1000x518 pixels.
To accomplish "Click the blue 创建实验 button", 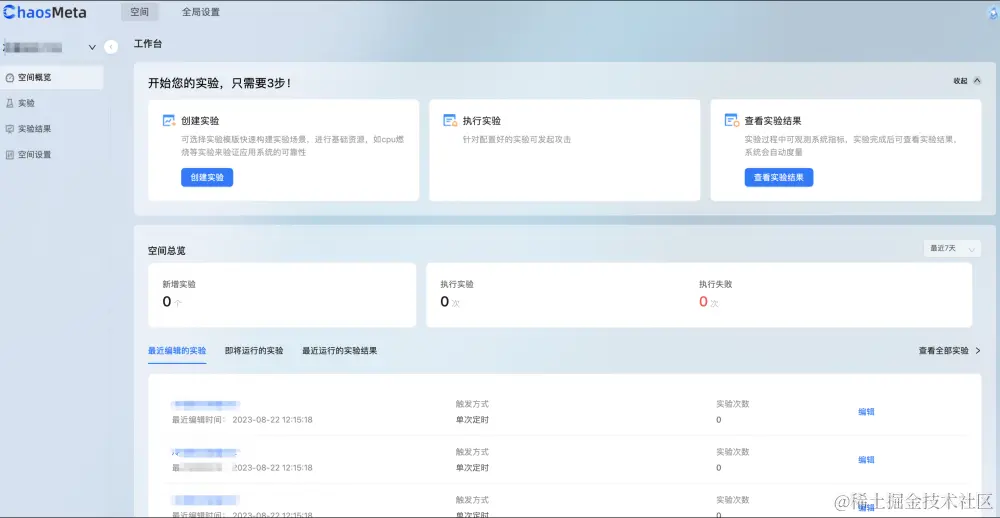I will 207,177.
